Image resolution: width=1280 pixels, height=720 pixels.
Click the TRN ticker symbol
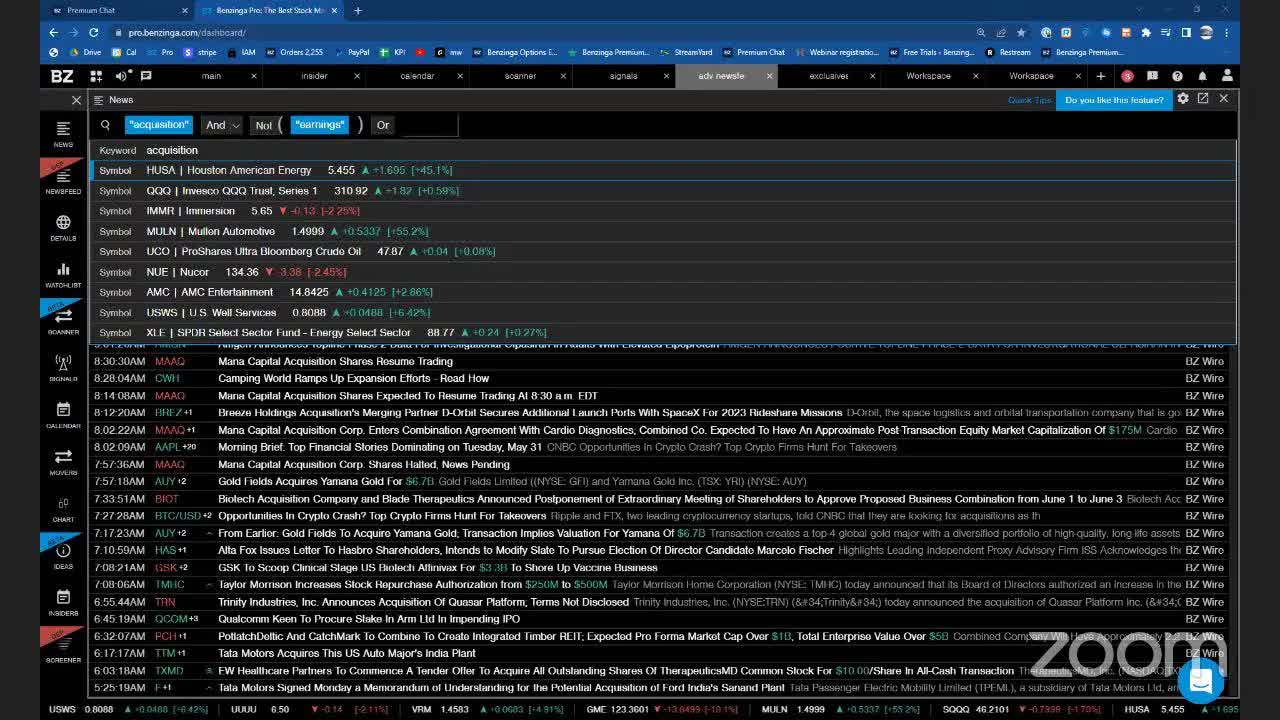click(x=165, y=602)
